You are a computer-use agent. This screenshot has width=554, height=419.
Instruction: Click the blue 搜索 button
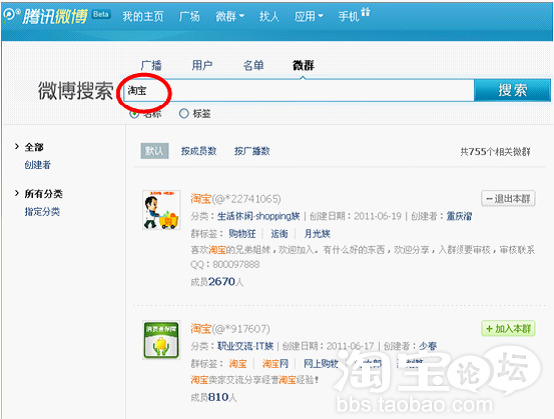pyautogui.click(x=512, y=90)
